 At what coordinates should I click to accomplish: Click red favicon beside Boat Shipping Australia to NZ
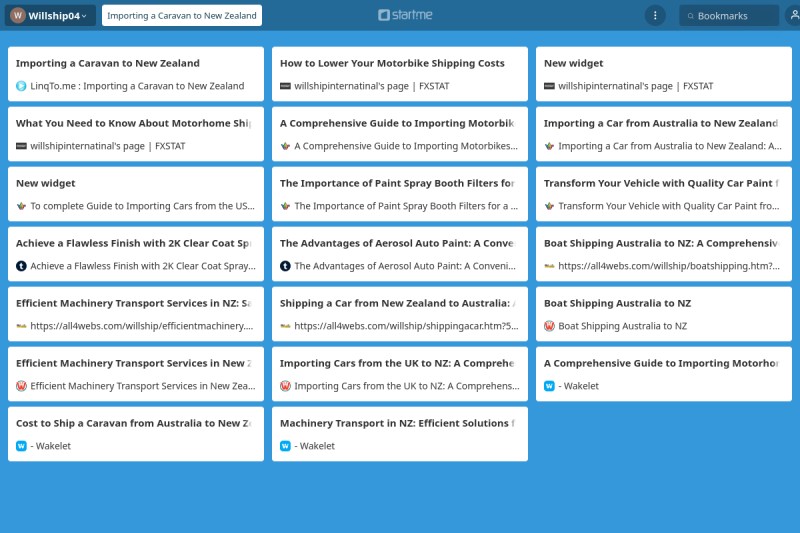[x=549, y=325]
